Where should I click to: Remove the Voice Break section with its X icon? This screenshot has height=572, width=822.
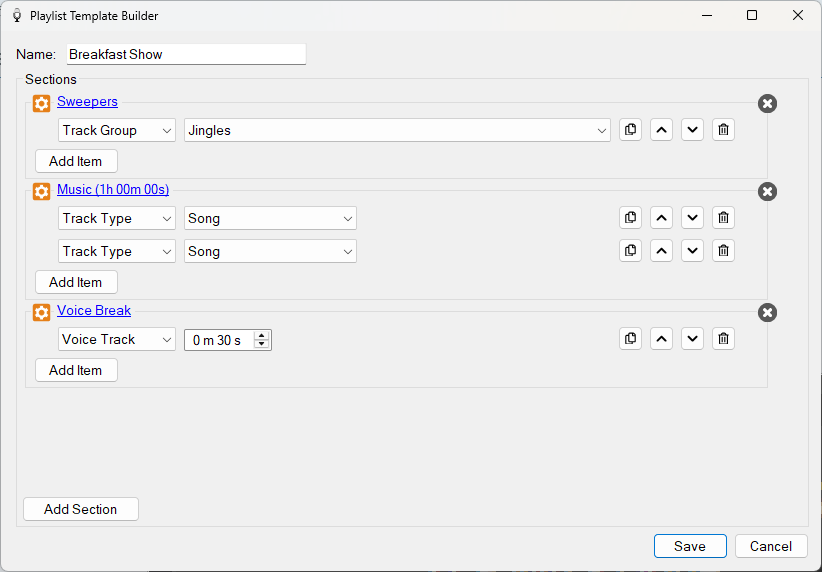[x=767, y=312]
